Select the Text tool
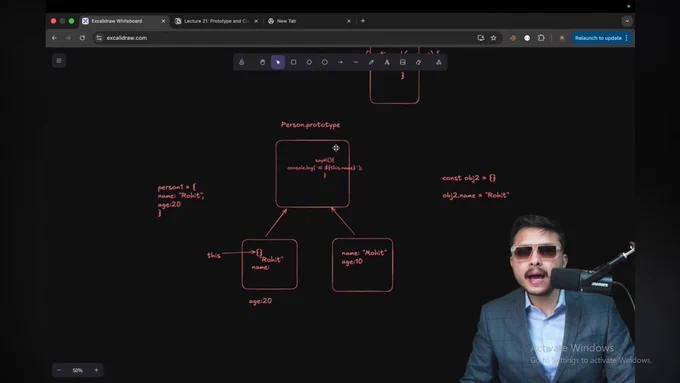The width and height of the screenshot is (680, 383). [387, 62]
